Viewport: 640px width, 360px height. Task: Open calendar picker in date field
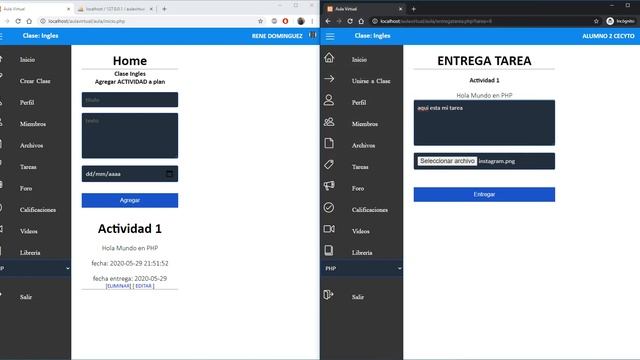(169, 174)
